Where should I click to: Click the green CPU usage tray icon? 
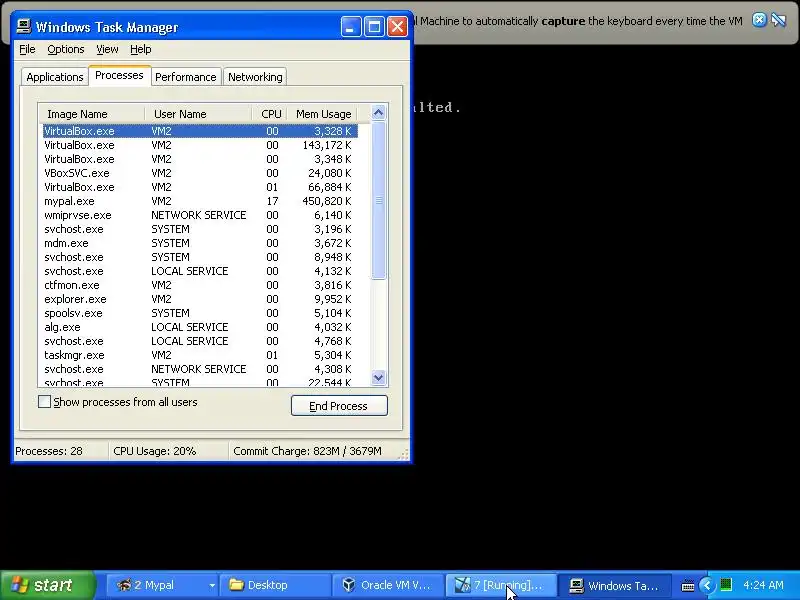point(726,584)
